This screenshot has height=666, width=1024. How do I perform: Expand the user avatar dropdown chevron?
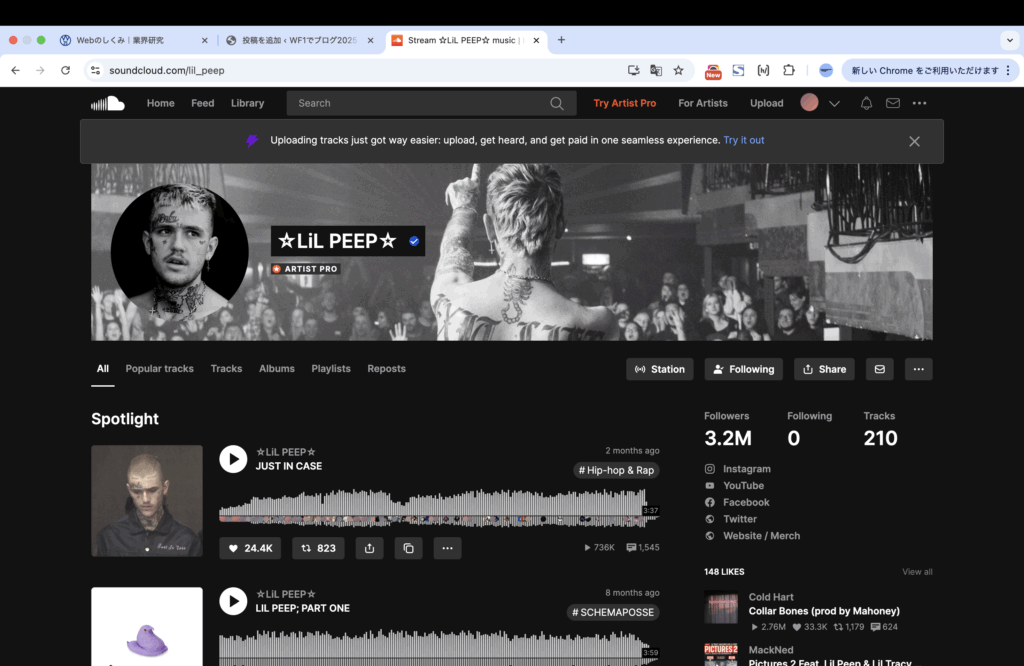click(835, 103)
